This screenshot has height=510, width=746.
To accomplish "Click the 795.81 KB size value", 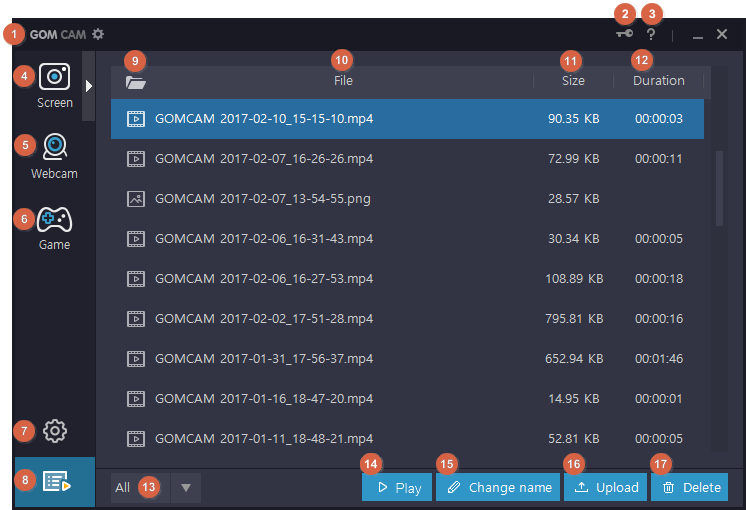I will point(574,319).
